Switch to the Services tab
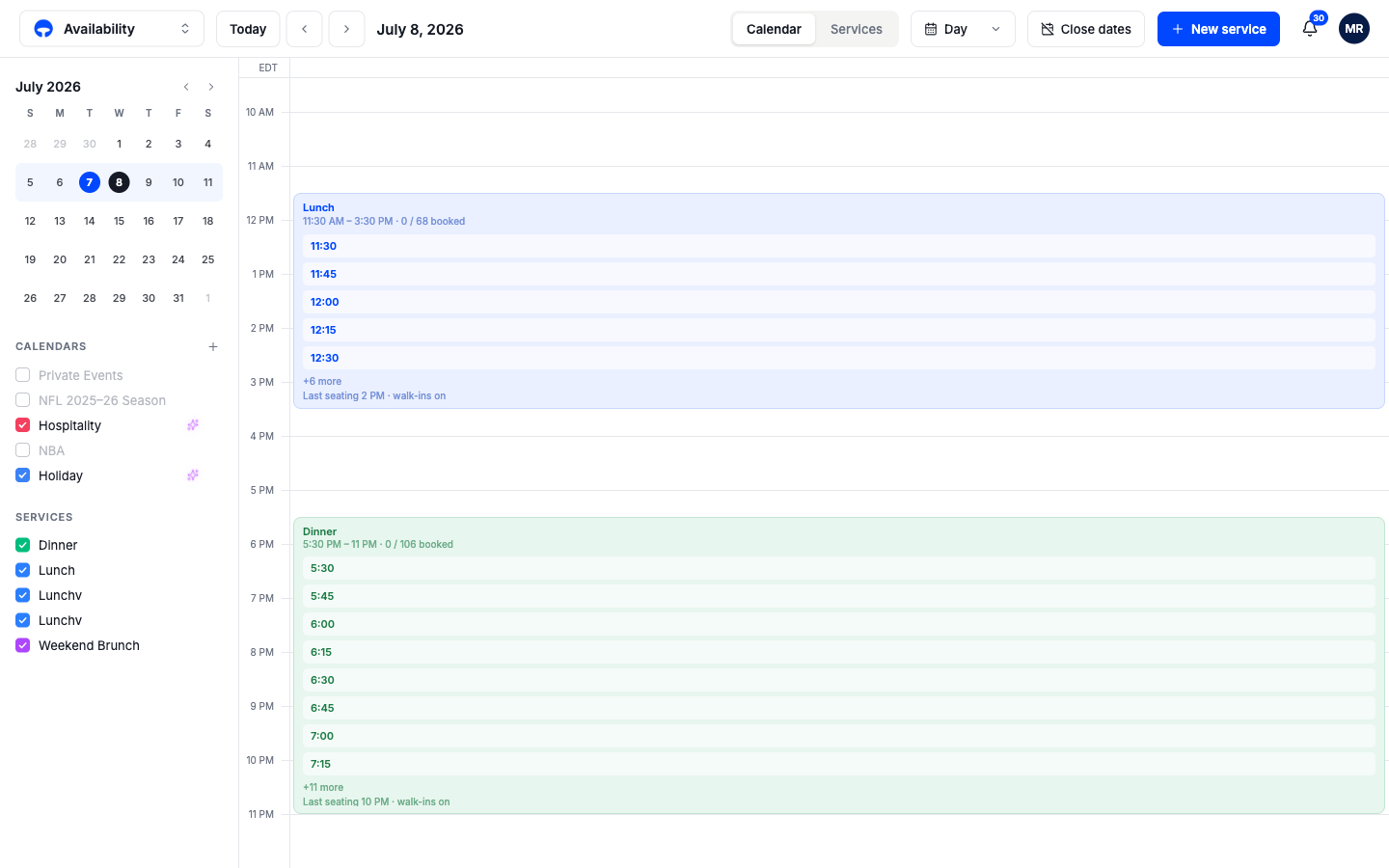 pyautogui.click(x=857, y=29)
